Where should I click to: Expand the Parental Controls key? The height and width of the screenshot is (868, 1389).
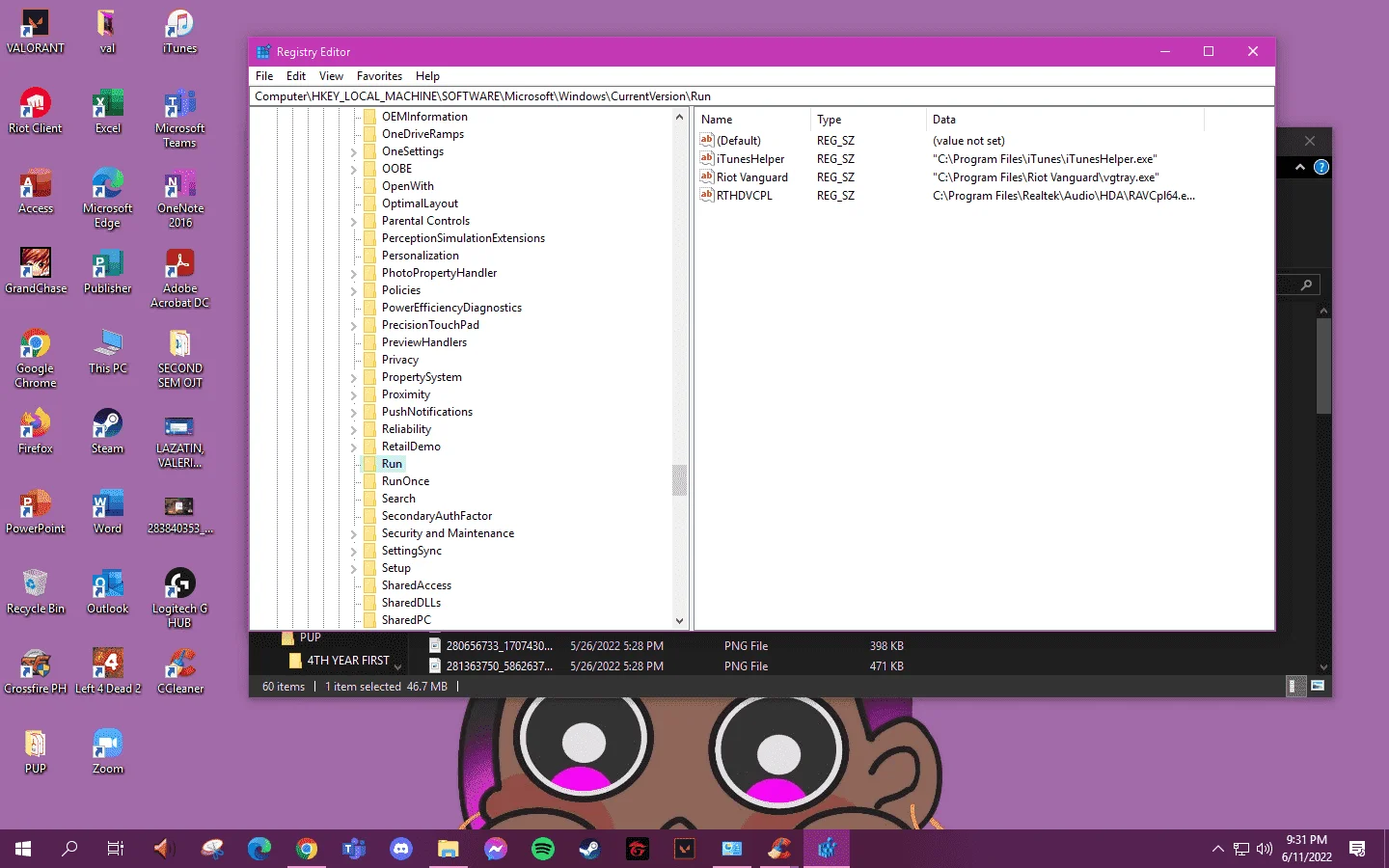coord(353,222)
